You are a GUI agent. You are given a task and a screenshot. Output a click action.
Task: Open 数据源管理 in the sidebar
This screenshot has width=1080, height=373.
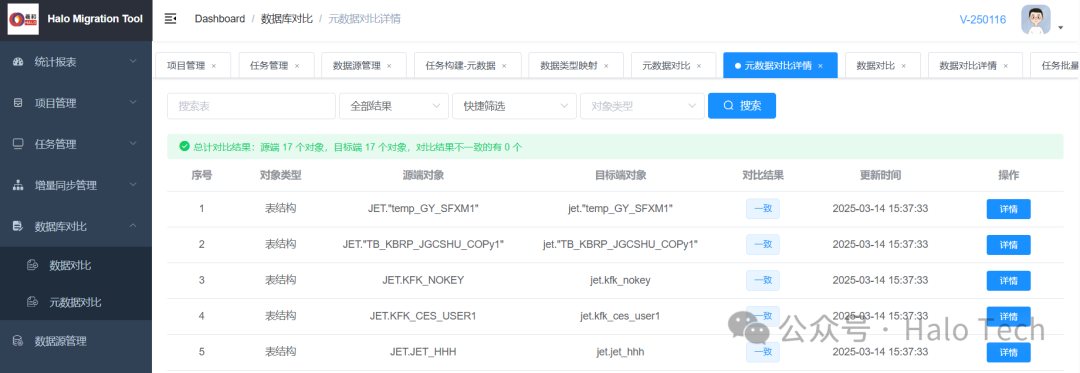(x=76, y=341)
